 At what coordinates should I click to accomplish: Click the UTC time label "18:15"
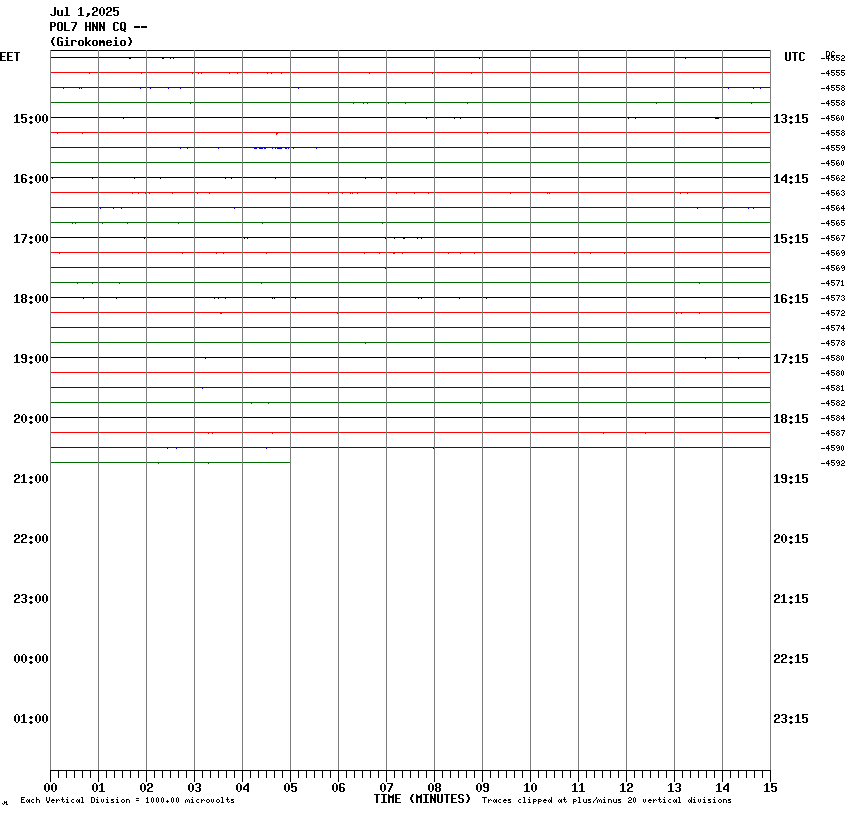point(791,419)
